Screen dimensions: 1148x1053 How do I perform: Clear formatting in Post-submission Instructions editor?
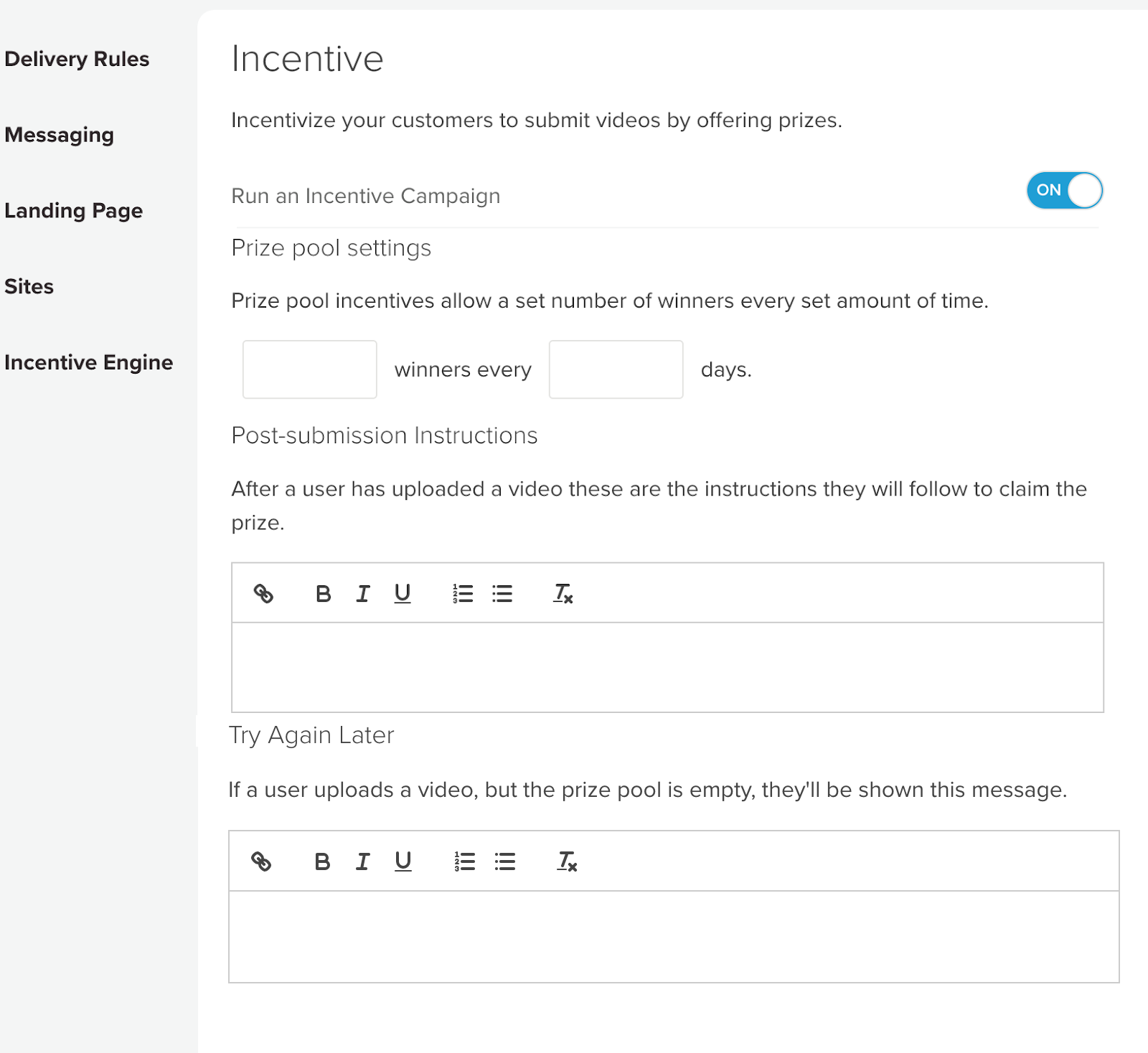click(x=563, y=593)
